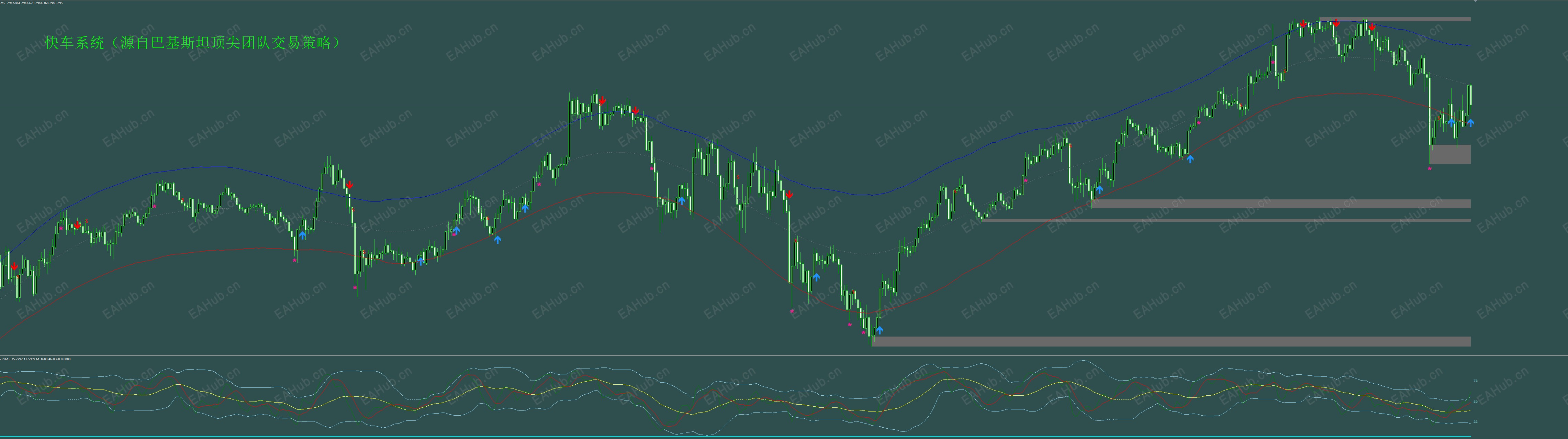Click level 23 label in indicator window
This screenshot has height=439, width=1568.
[x=1475, y=421]
